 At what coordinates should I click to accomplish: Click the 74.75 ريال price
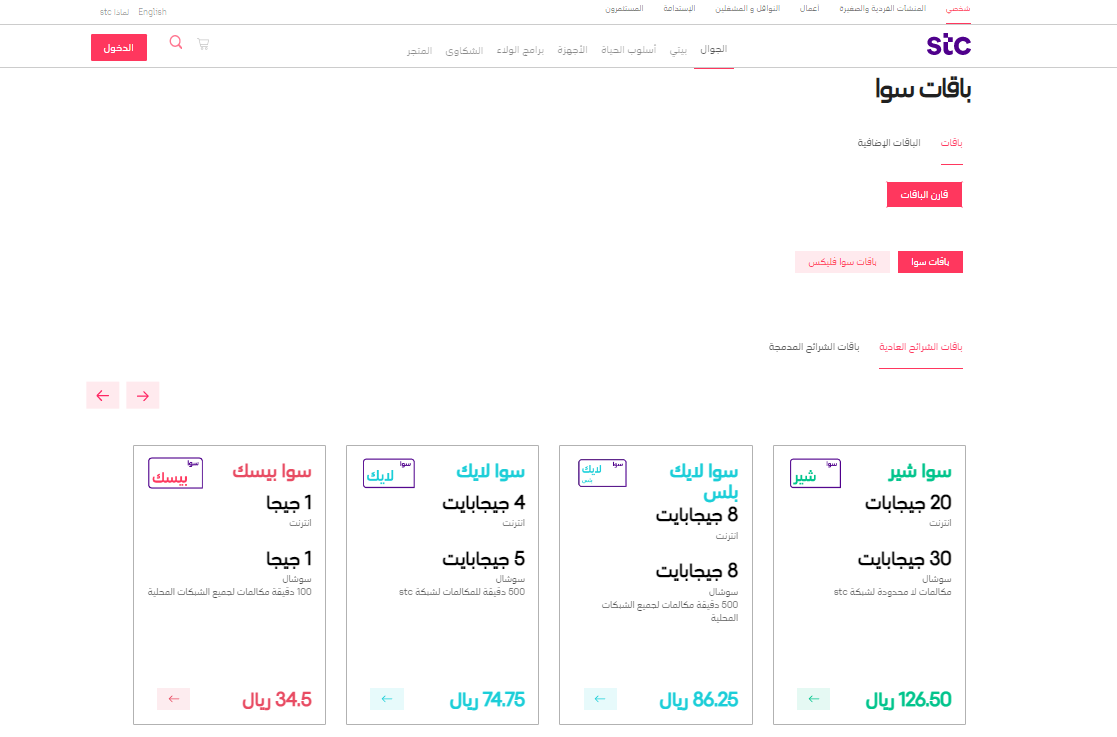pyautogui.click(x=487, y=699)
